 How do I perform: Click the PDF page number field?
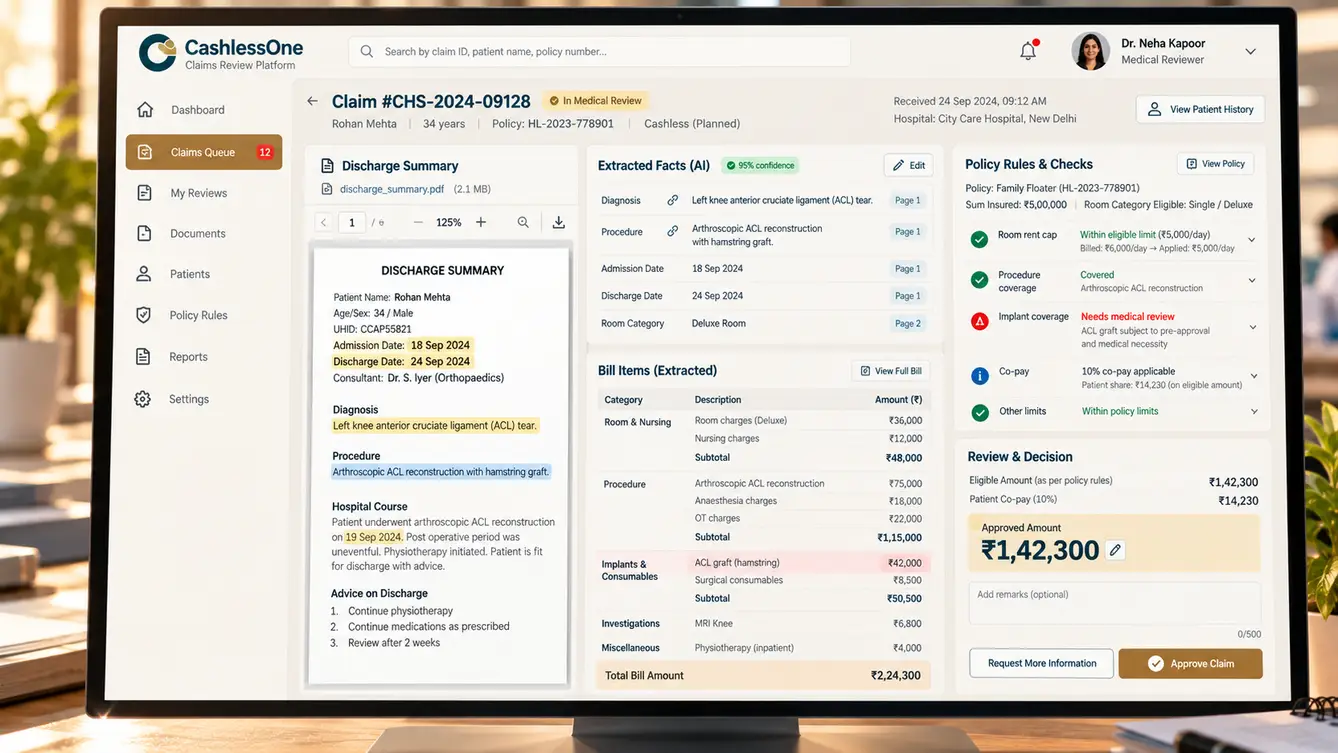(351, 223)
